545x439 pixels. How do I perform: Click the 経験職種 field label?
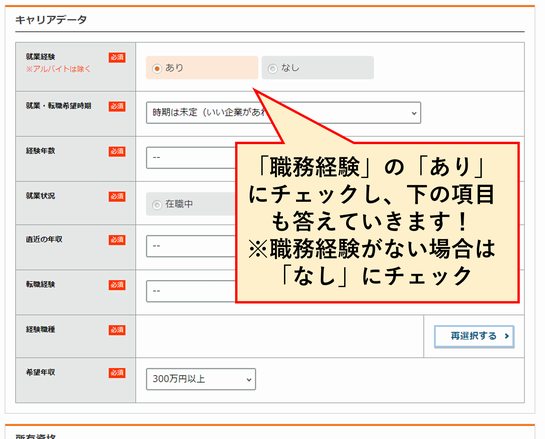click(x=40, y=329)
